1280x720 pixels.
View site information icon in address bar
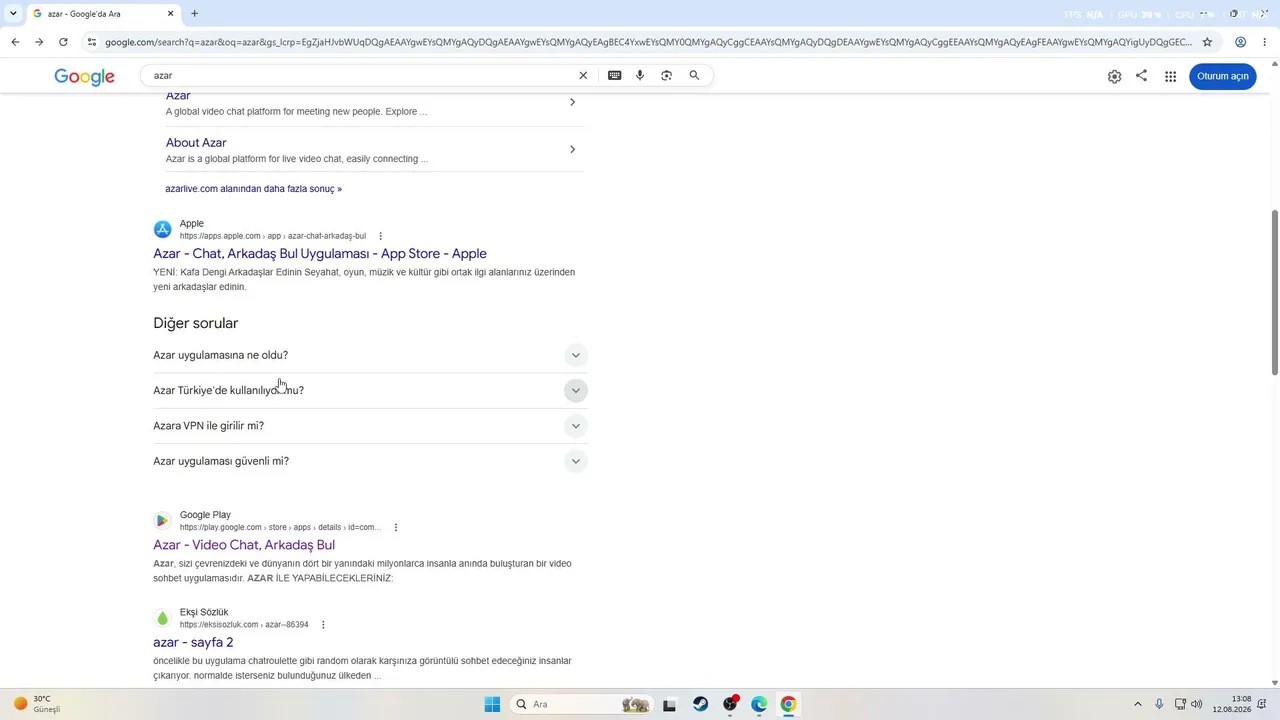[92, 42]
